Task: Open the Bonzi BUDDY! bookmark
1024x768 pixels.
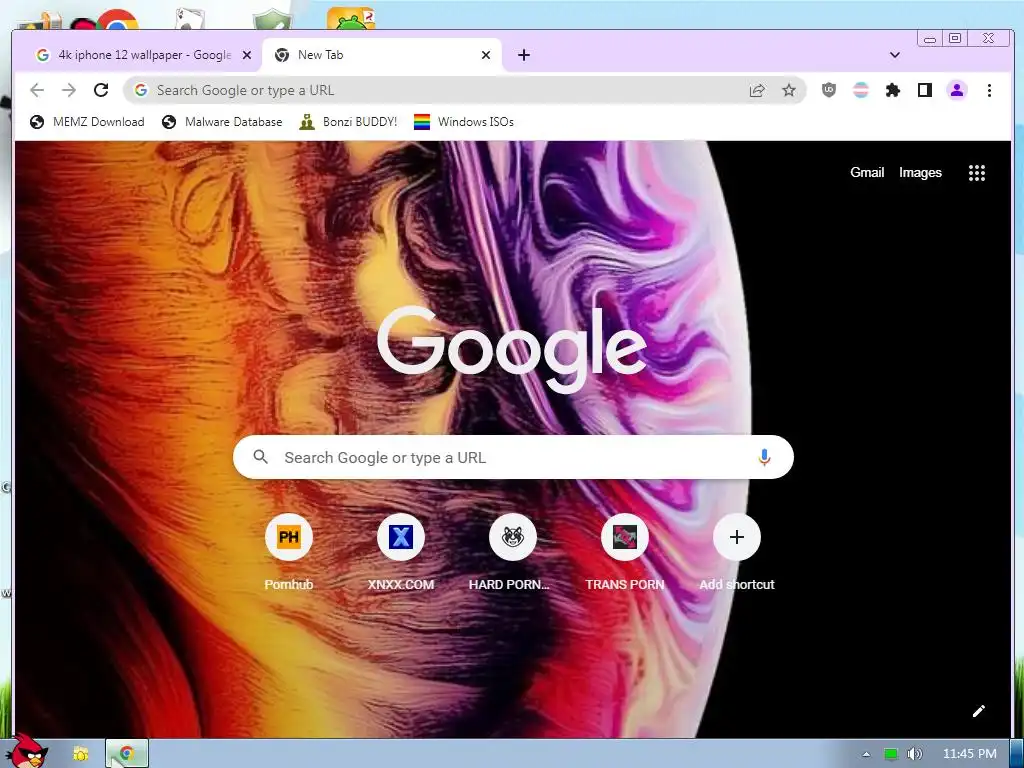Action: click(348, 121)
